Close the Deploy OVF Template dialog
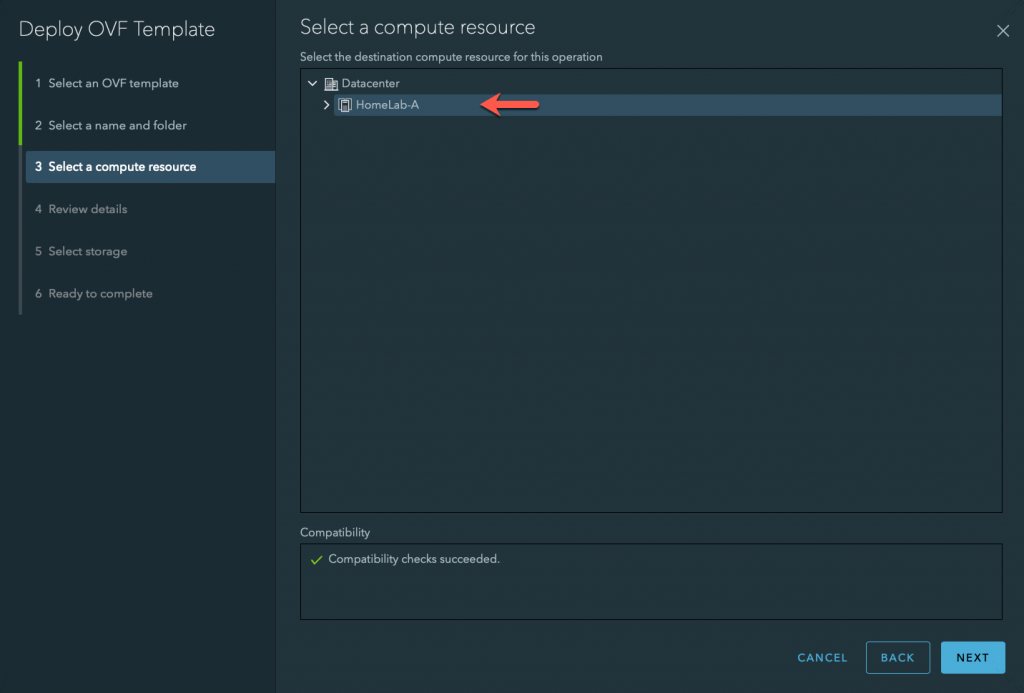This screenshot has height=693, width=1024. pyautogui.click(x=1003, y=31)
